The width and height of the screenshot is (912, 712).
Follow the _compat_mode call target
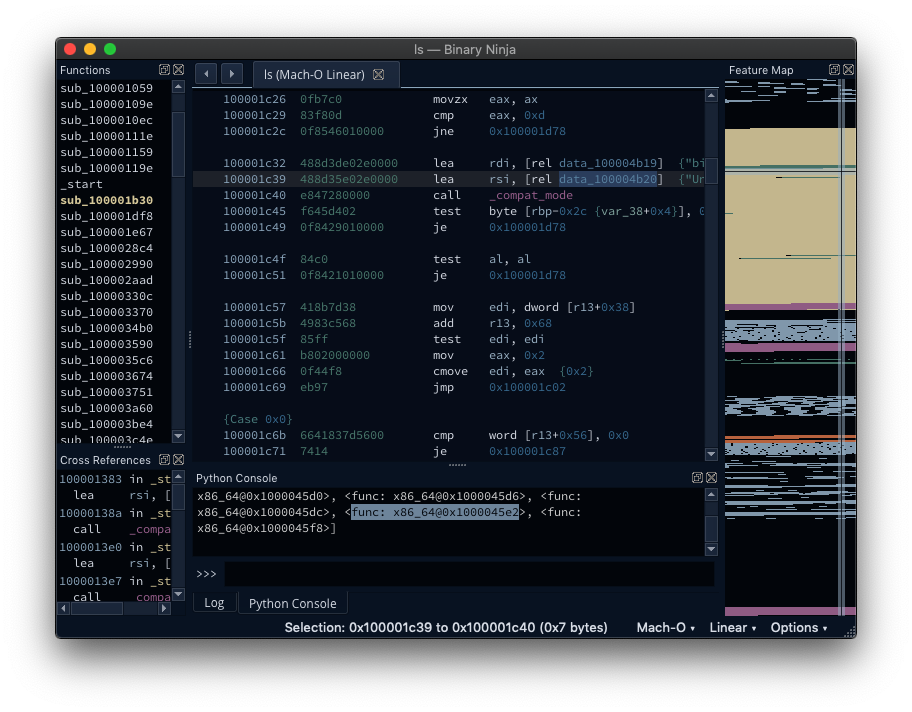click(531, 195)
